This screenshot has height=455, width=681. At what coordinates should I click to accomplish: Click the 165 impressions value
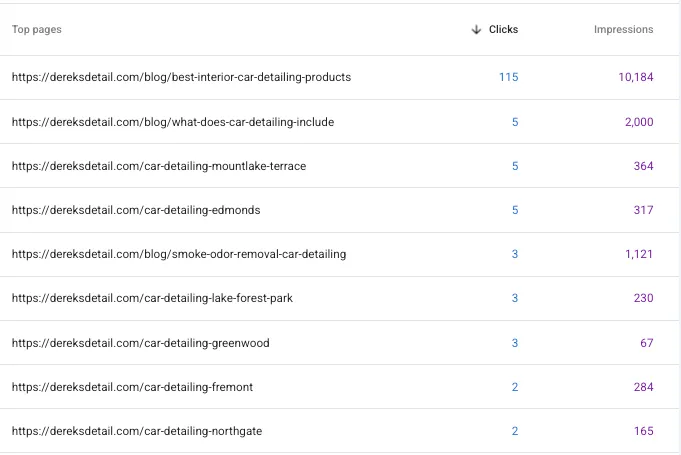(643, 431)
